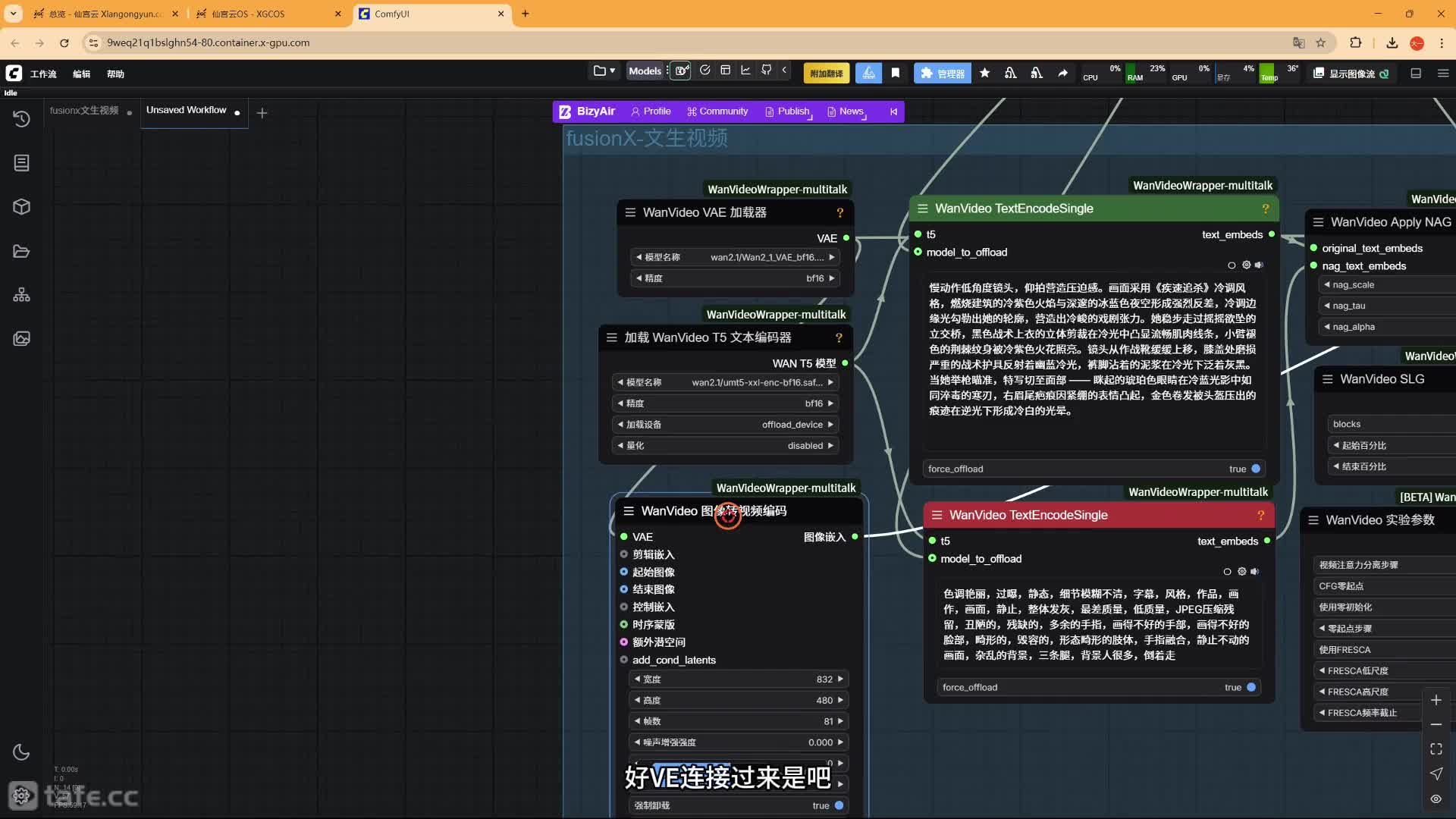Viewport: 1456px width, 819px height.
Task: Click fit view icon in canvas controls
Action: (1436, 749)
